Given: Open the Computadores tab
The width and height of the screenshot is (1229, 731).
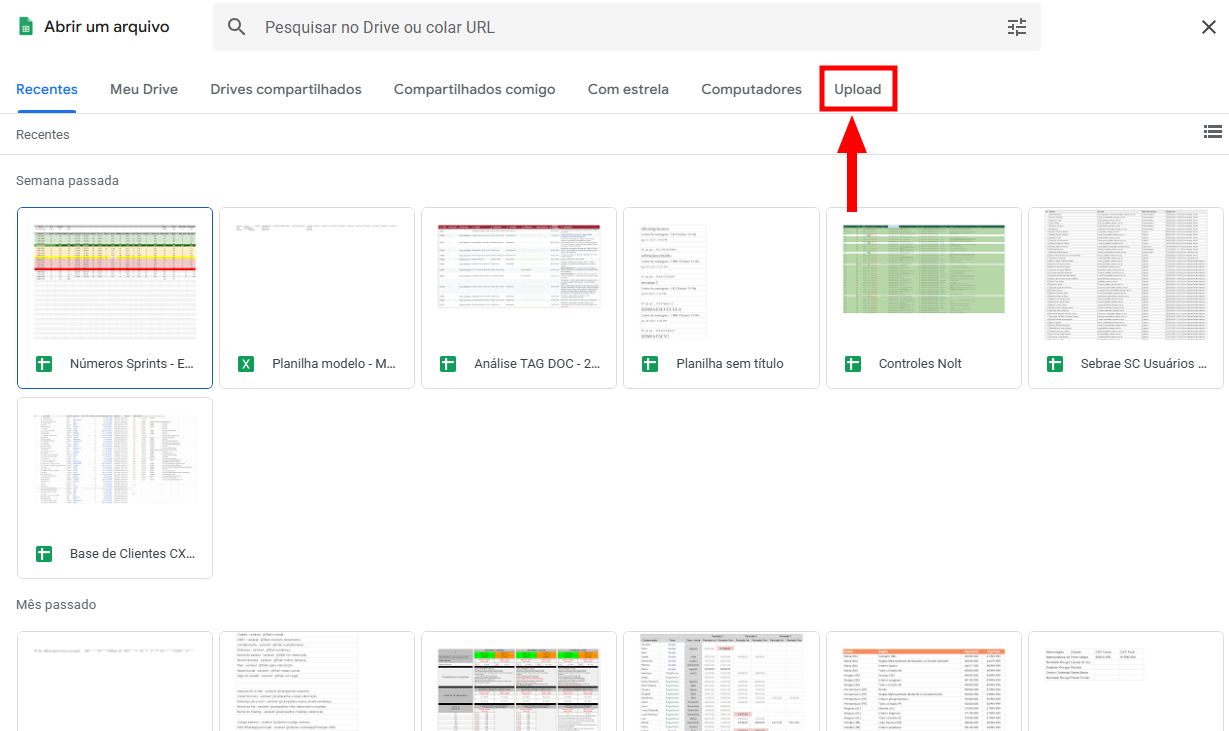Looking at the screenshot, I should [751, 89].
